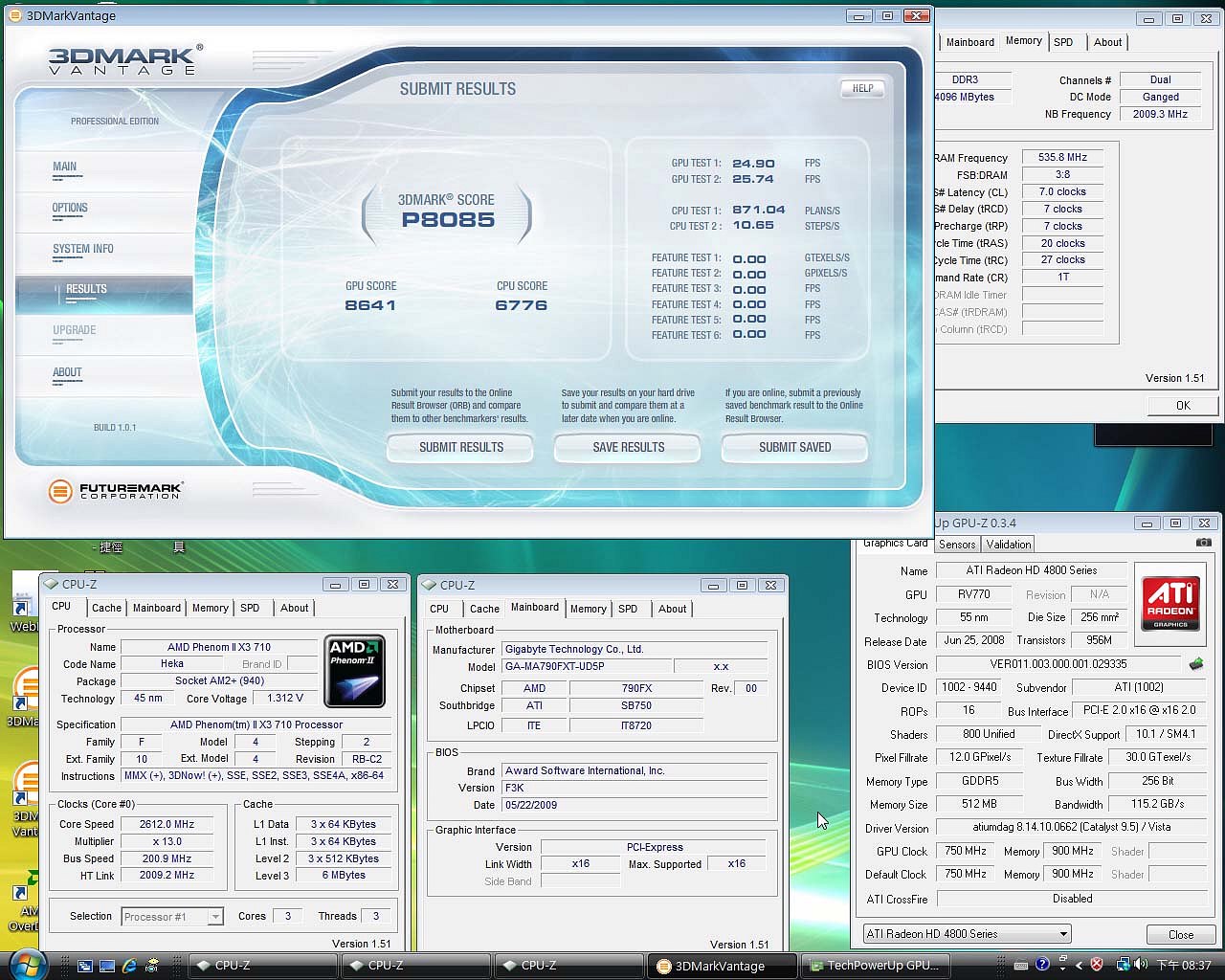Open the Graphics Card tab in GPU-Z
Image resolution: width=1225 pixels, height=980 pixels.
click(895, 543)
